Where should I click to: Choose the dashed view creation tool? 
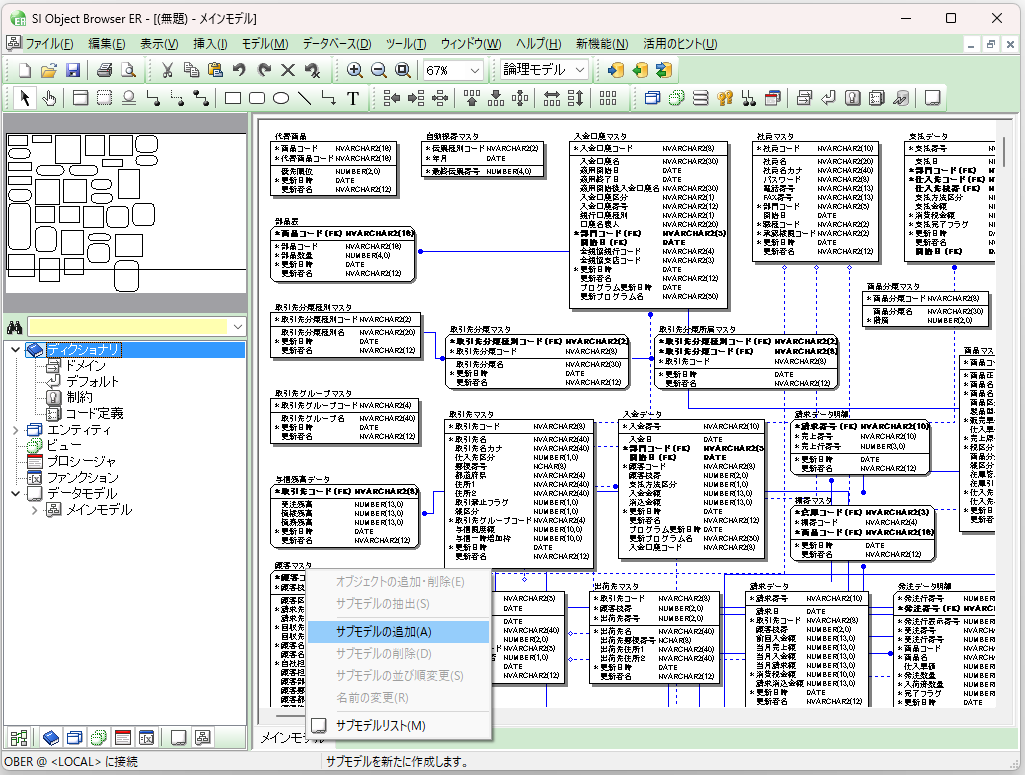105,98
